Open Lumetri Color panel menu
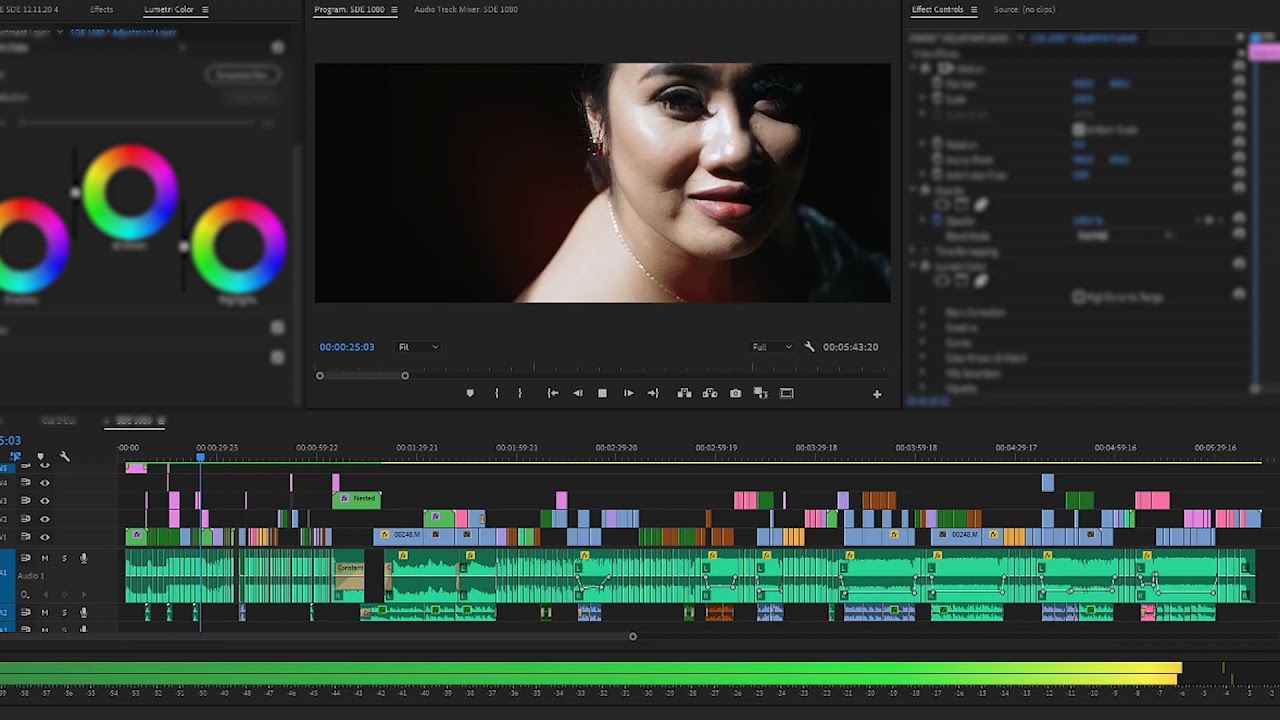Image resolution: width=1280 pixels, height=720 pixels. click(x=205, y=10)
